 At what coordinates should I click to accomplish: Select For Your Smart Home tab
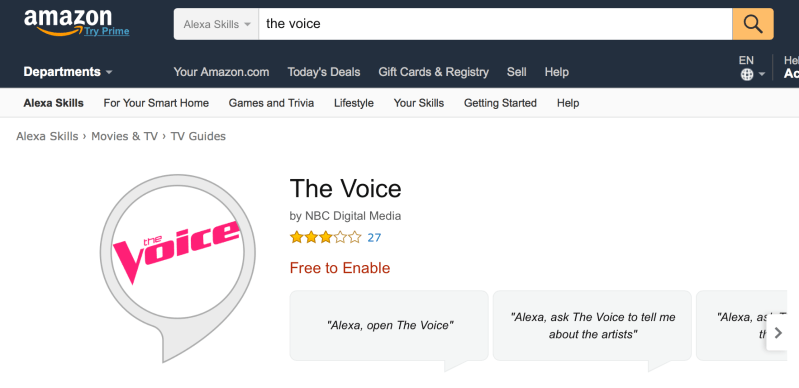point(156,103)
